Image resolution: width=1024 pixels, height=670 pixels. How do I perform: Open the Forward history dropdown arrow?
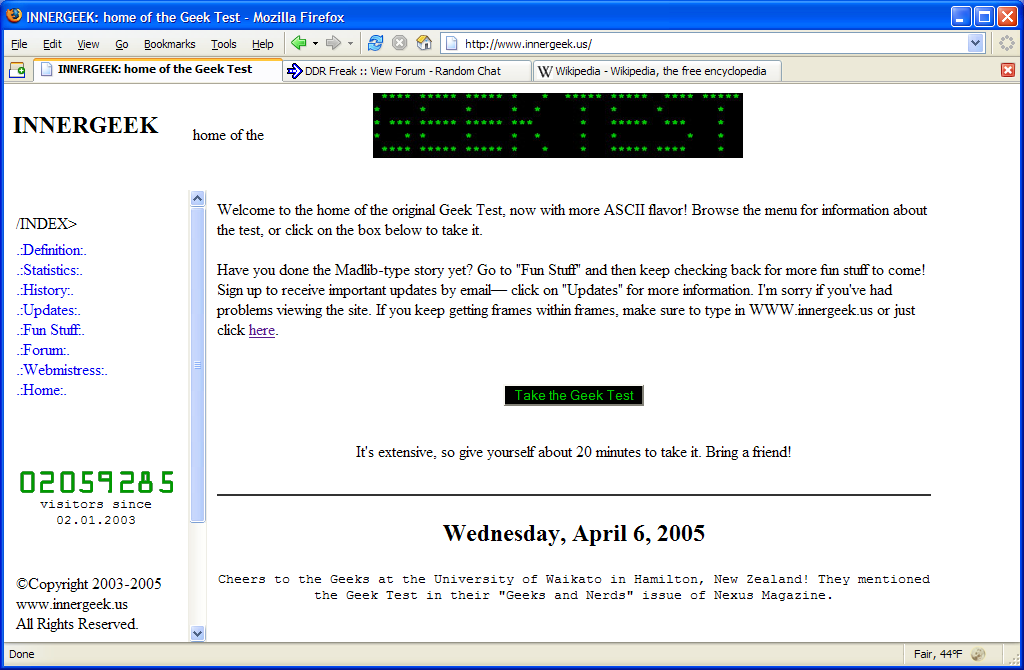[x=350, y=44]
